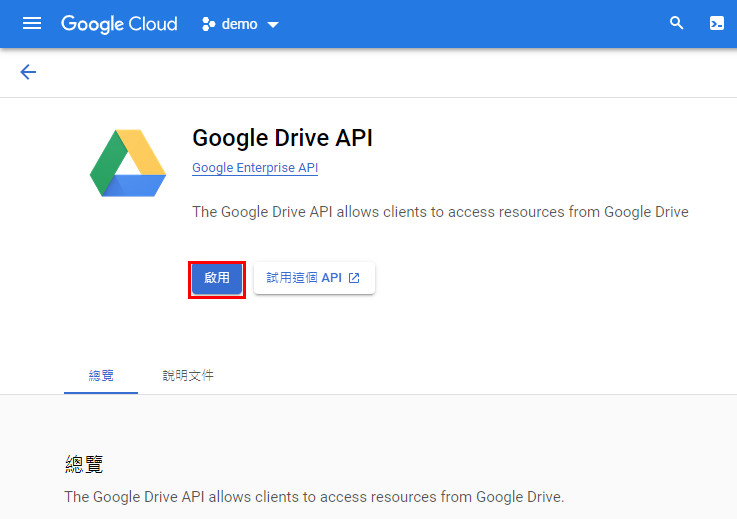Open the hamburger navigation menu

click(x=31, y=24)
